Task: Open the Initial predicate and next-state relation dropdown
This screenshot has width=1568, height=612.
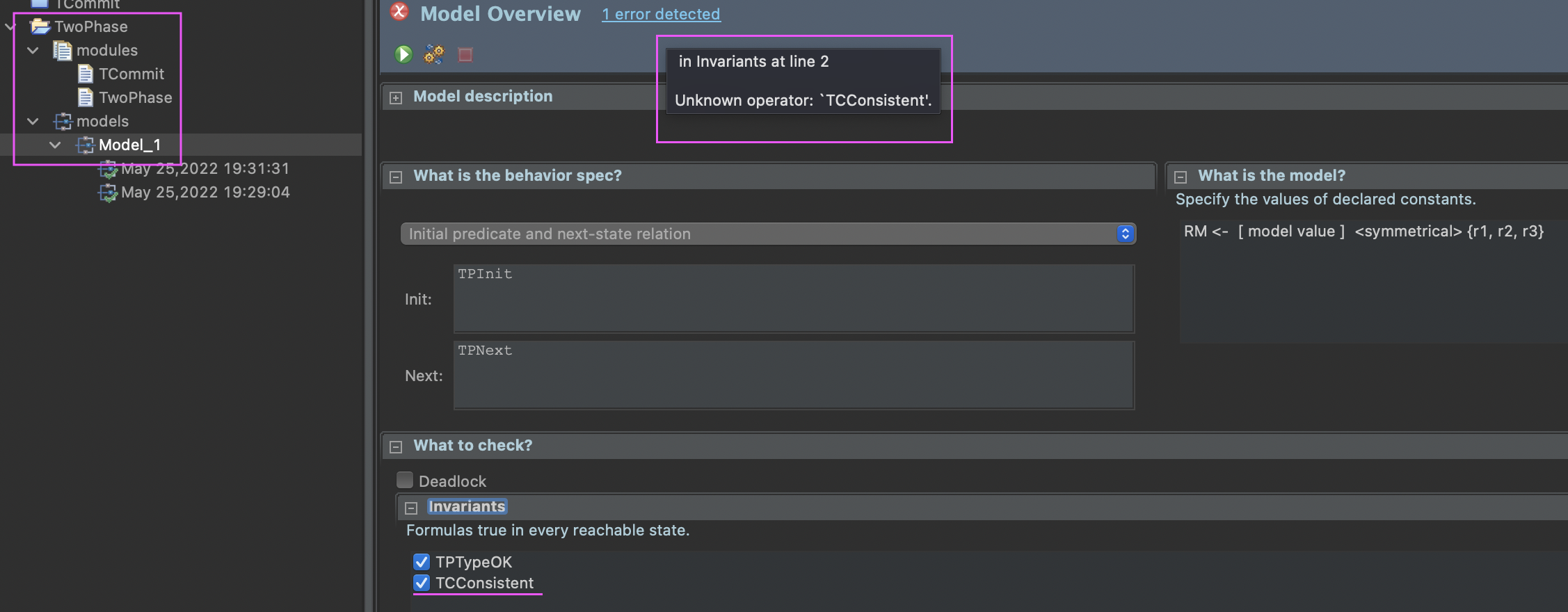Action: (x=768, y=234)
